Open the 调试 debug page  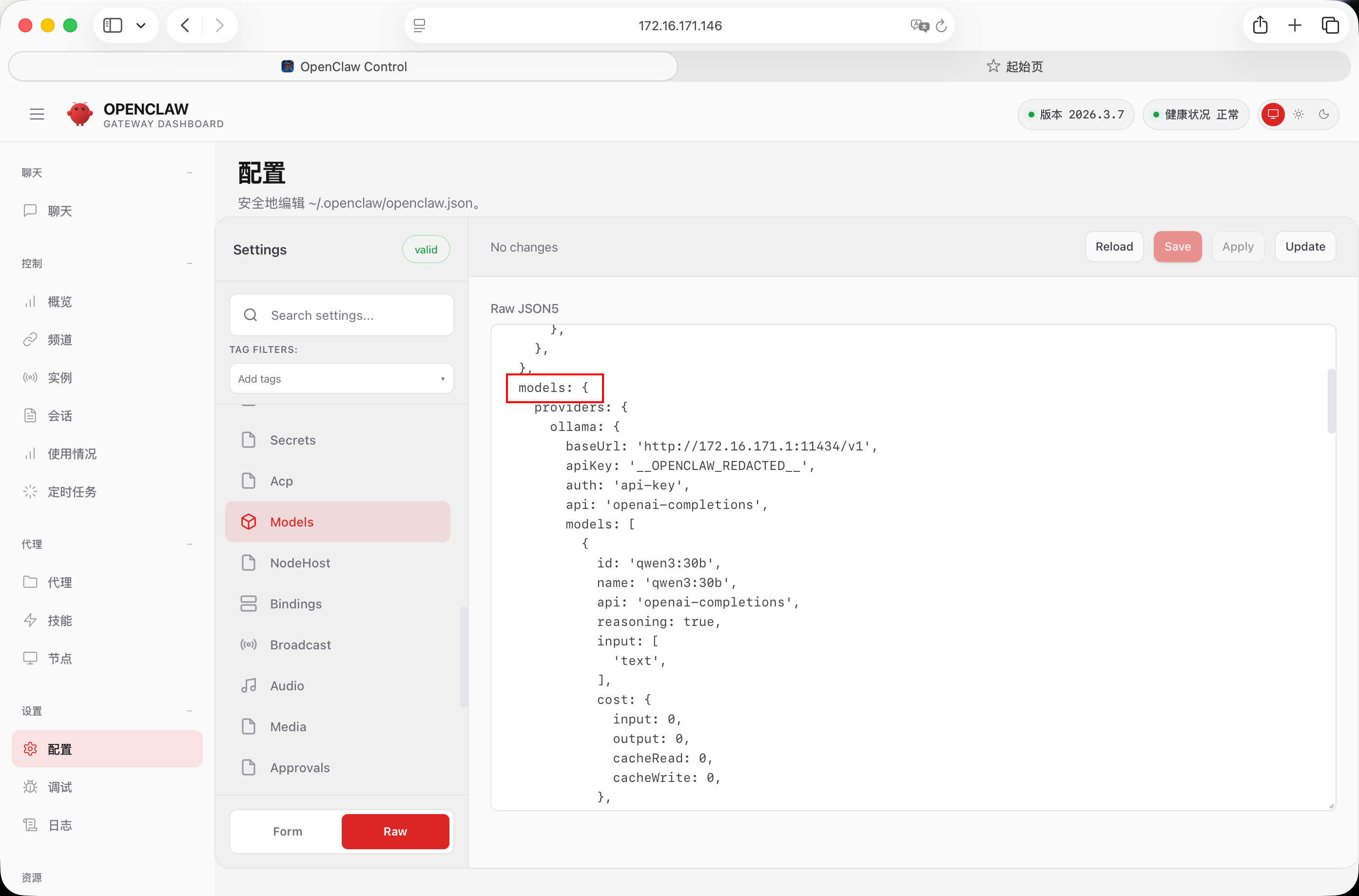pyautogui.click(x=59, y=787)
